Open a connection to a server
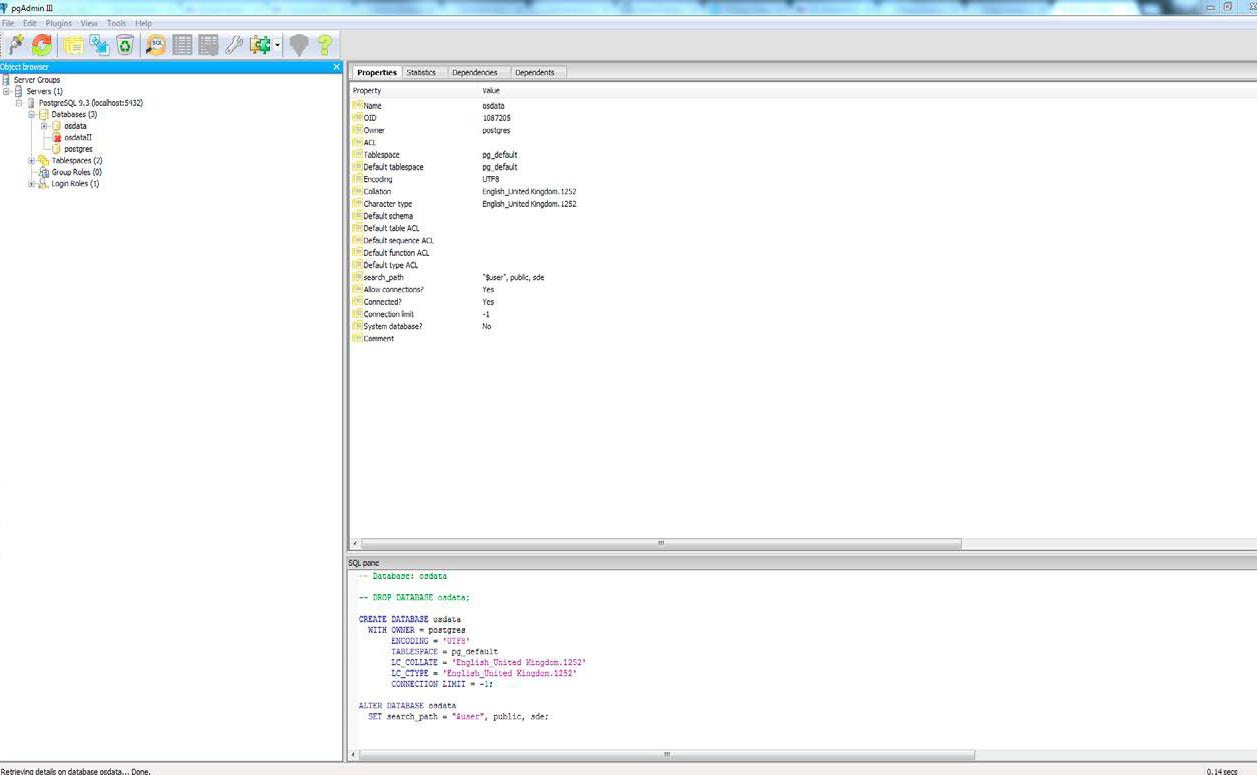Image resolution: width=1257 pixels, height=775 pixels. (15, 45)
